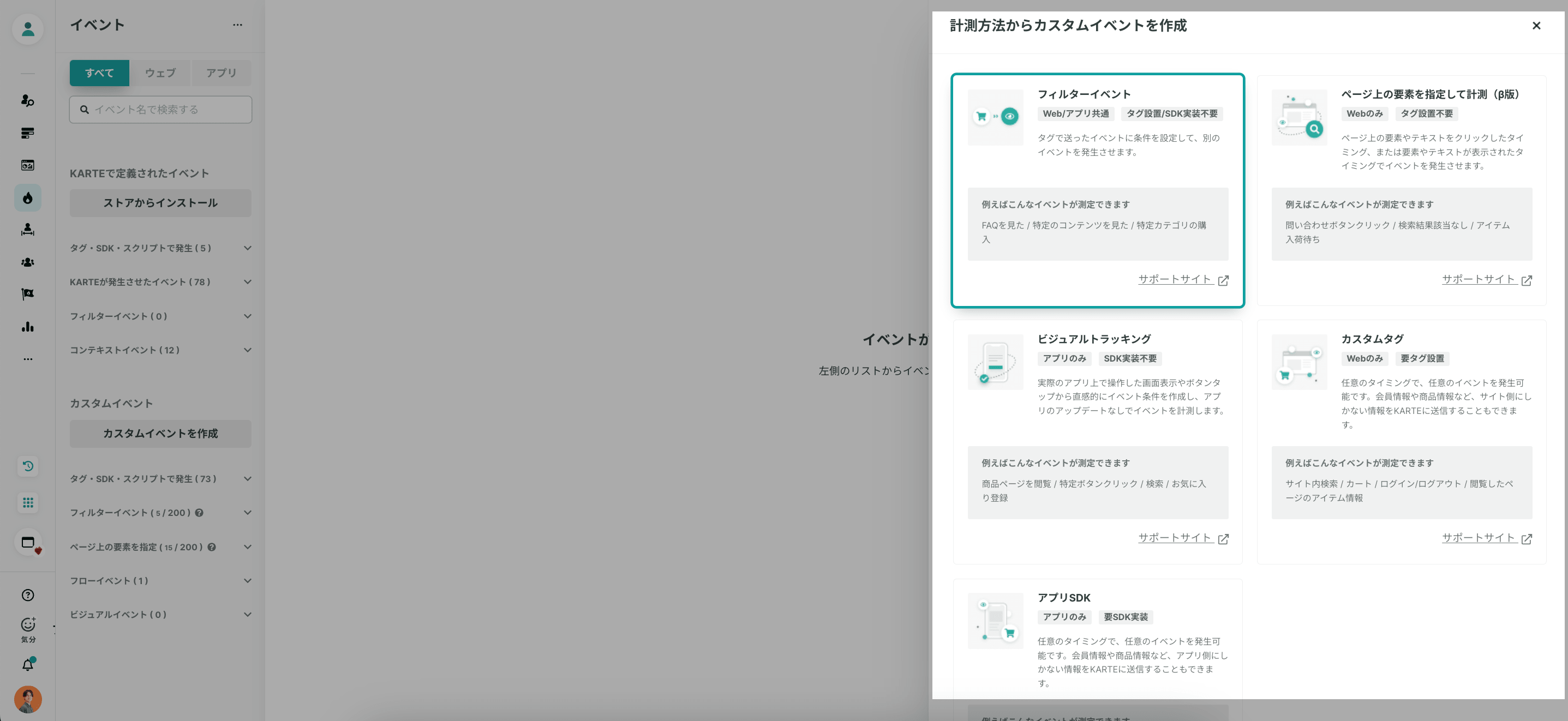Open サポートサイト link in カスタムタグ card

1487,538
